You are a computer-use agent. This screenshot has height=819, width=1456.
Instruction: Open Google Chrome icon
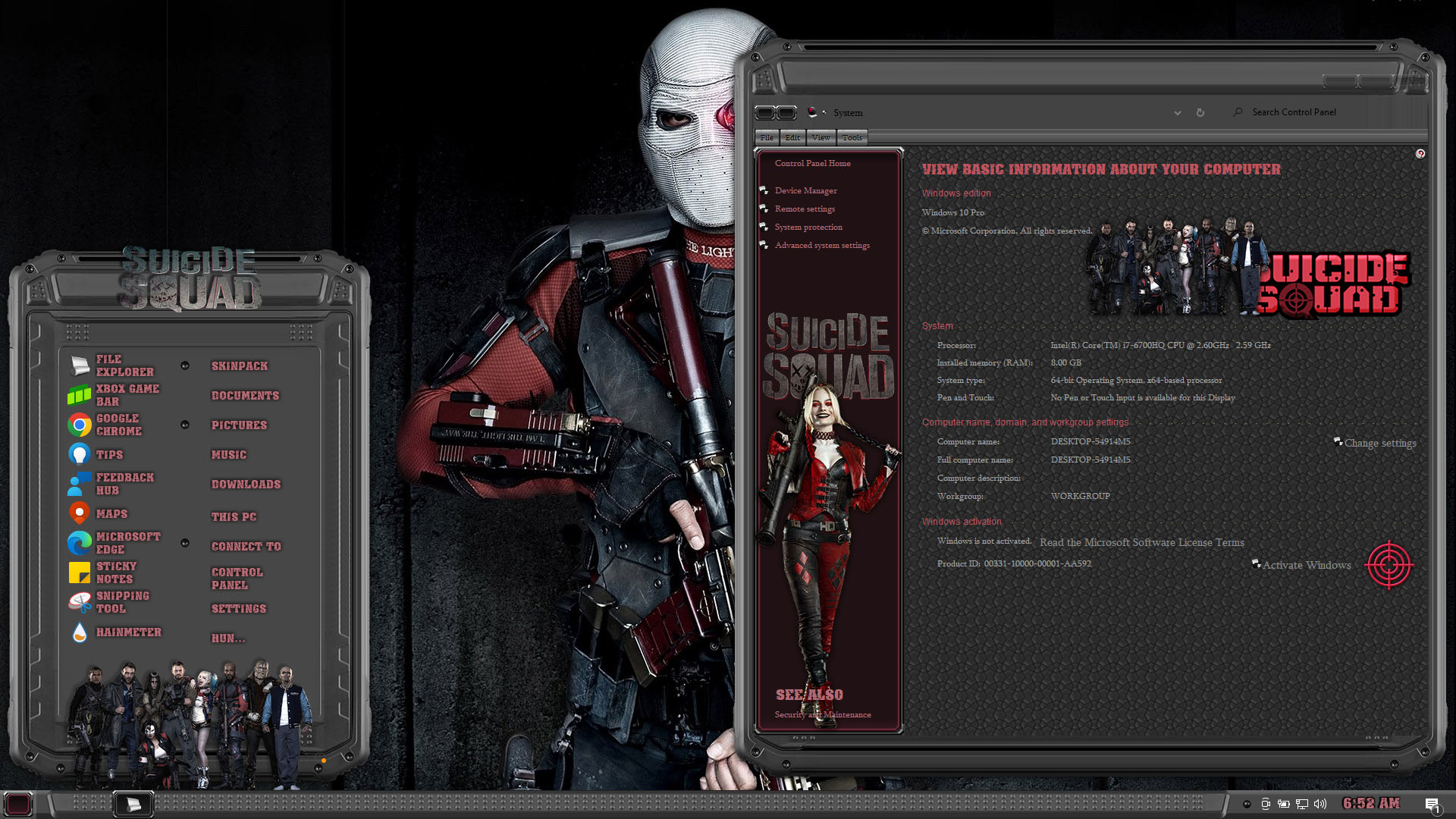coord(79,425)
